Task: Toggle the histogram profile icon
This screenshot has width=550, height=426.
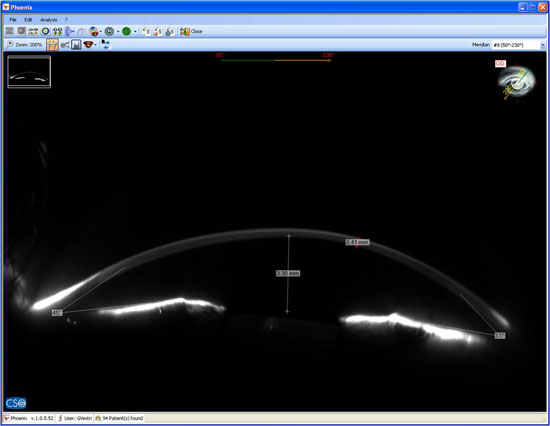Action: click(76, 45)
